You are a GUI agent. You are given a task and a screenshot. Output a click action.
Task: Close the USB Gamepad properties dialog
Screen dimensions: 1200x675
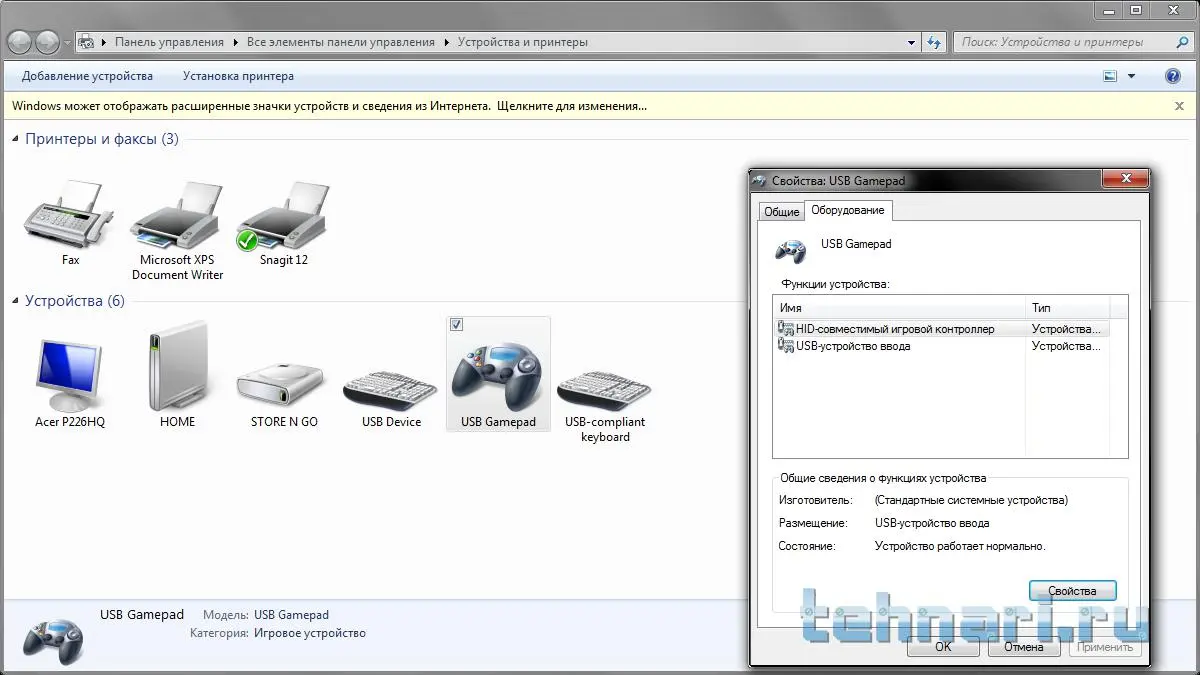tap(1125, 179)
